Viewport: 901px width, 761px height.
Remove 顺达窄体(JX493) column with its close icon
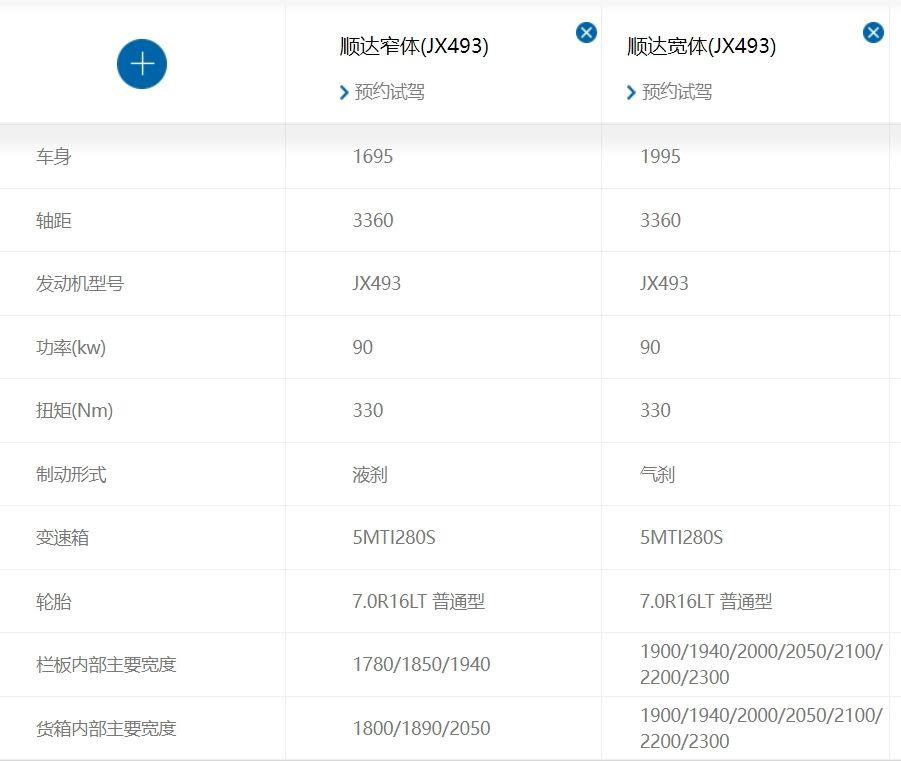[586, 32]
